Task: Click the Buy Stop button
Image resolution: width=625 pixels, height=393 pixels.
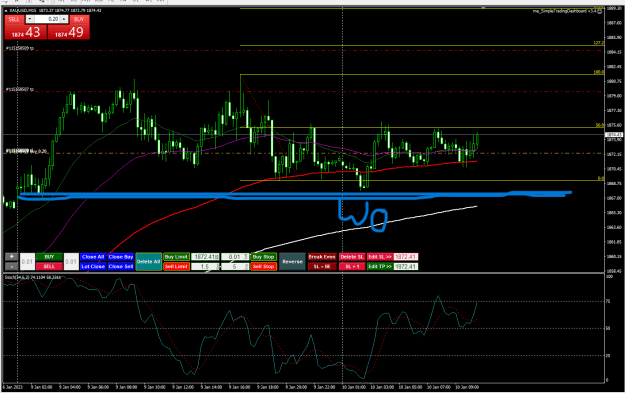Action: pos(263,257)
